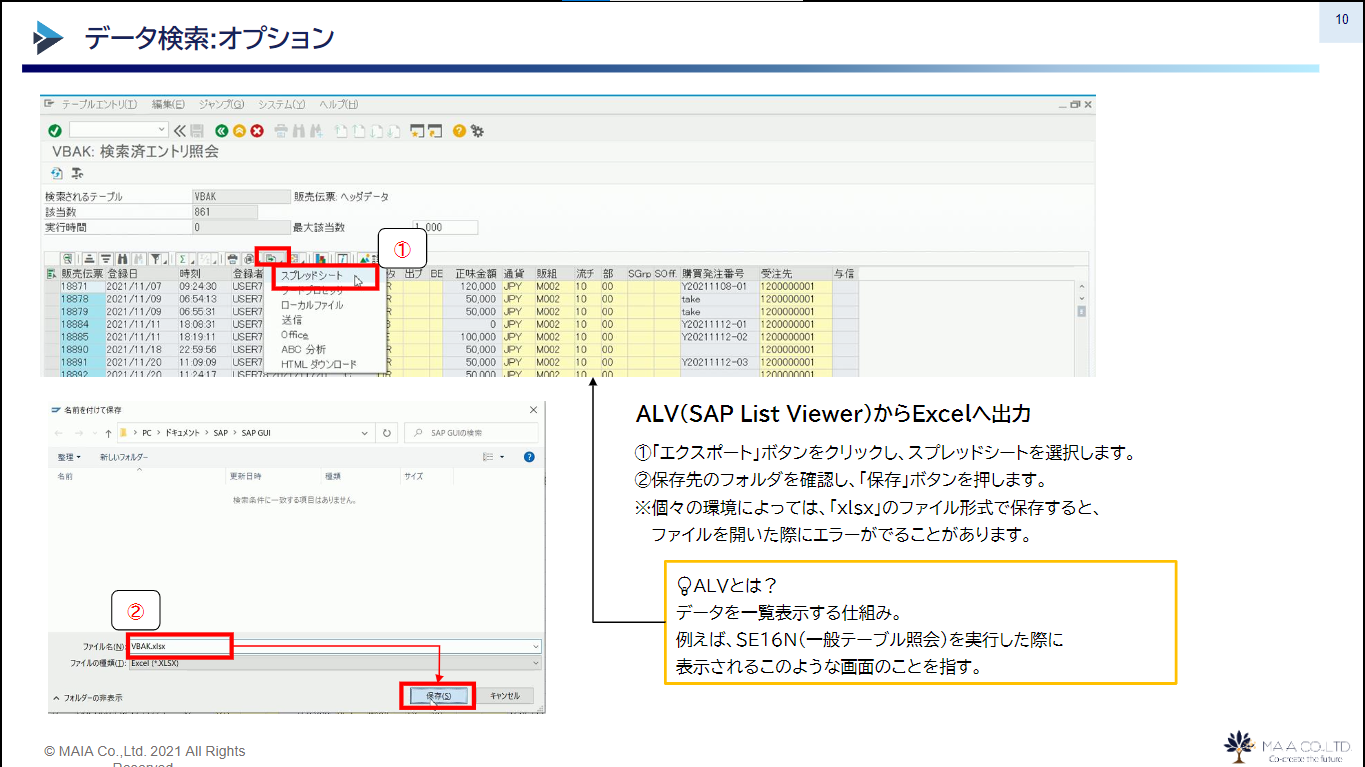The image size is (1365, 767).
Task: Click the ALV Export icon
Action: point(270,258)
